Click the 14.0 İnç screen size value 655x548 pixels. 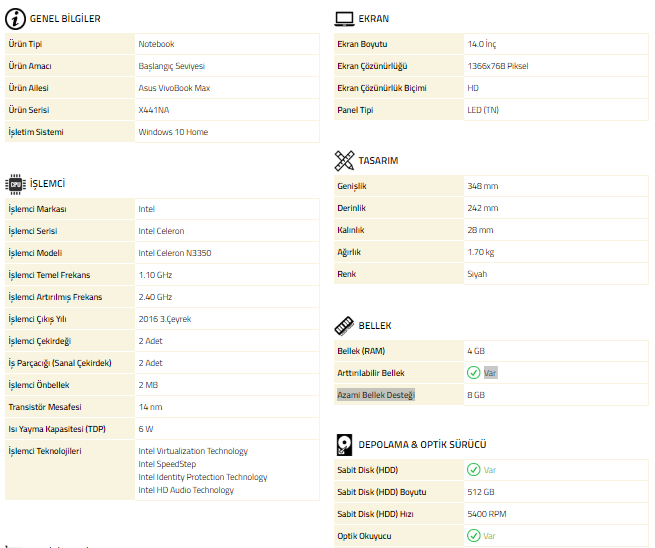coord(482,44)
